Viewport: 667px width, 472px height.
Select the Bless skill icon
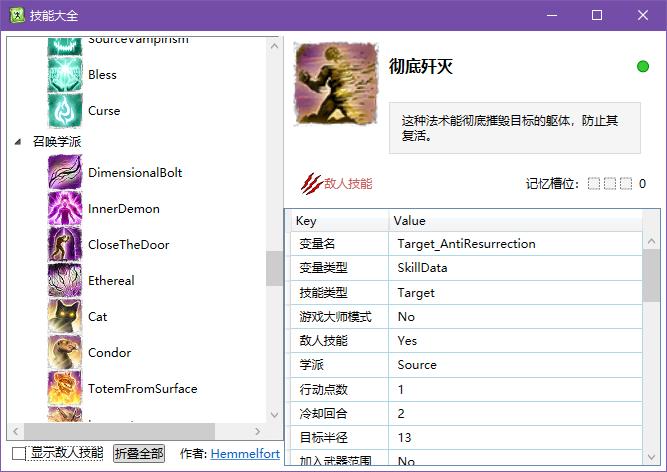[65, 75]
